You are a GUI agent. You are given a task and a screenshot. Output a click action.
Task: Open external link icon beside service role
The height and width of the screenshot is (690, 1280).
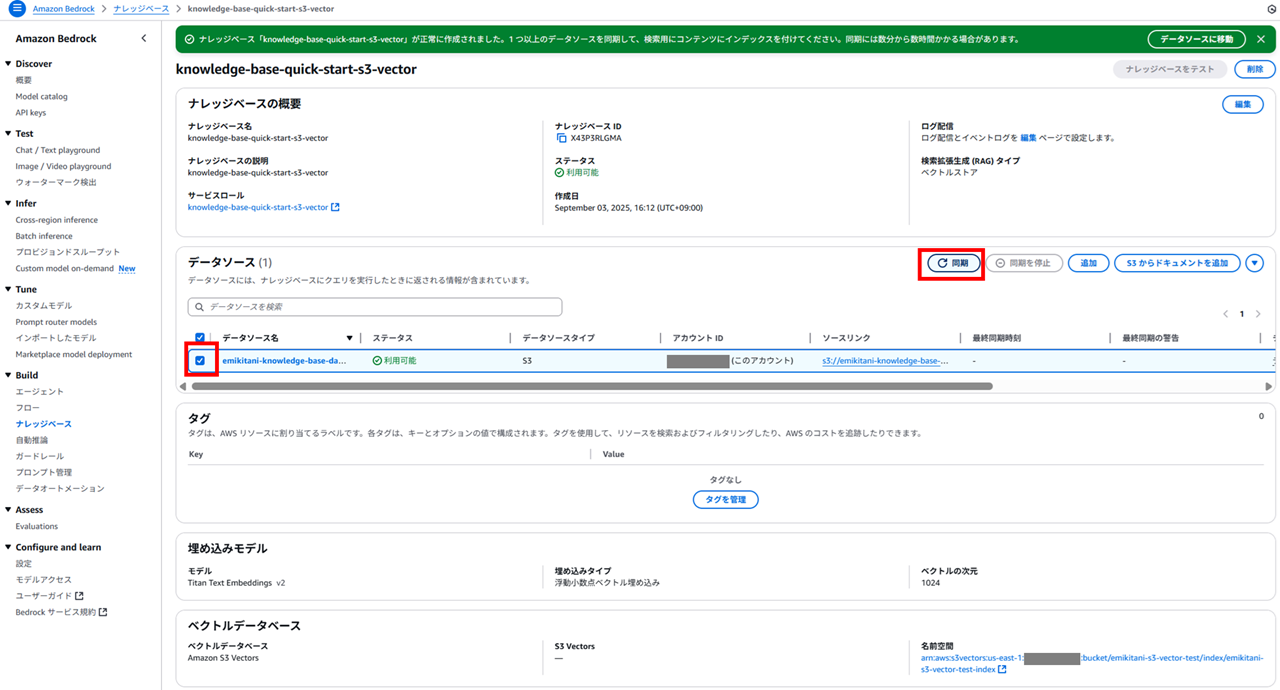[335, 208]
